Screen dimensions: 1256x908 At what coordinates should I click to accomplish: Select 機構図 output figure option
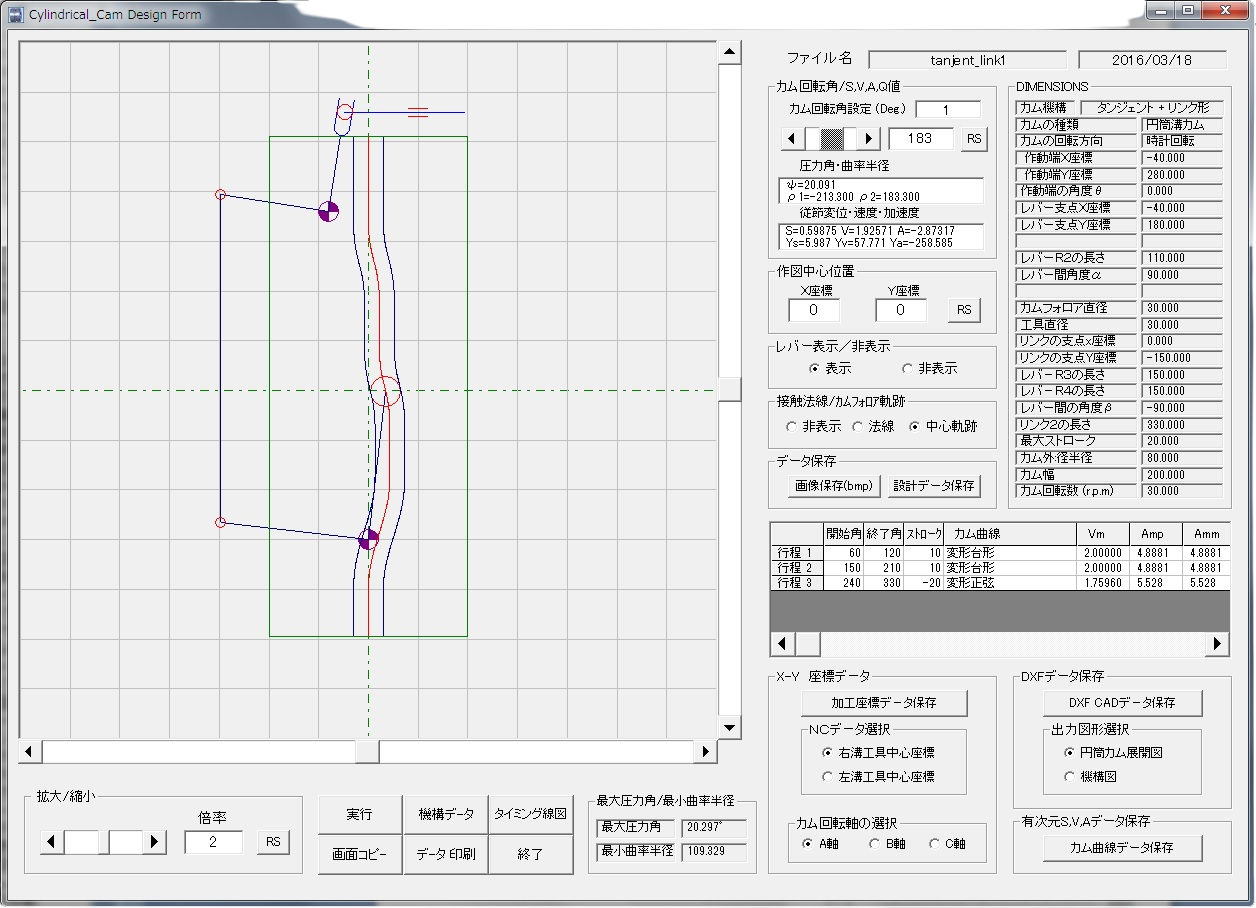tap(1069, 776)
